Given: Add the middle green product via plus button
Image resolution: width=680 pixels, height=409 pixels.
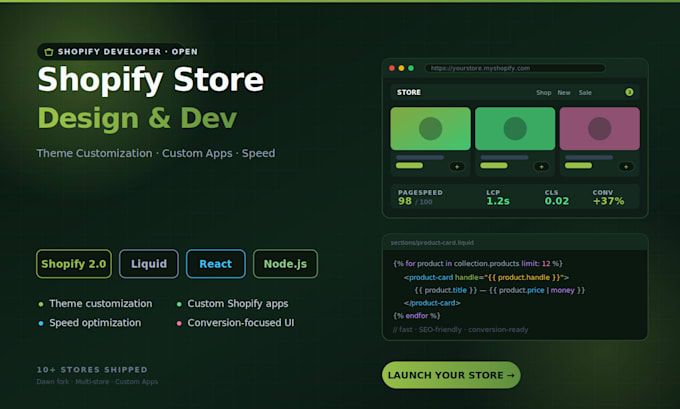Looking at the screenshot, I should [x=541, y=167].
